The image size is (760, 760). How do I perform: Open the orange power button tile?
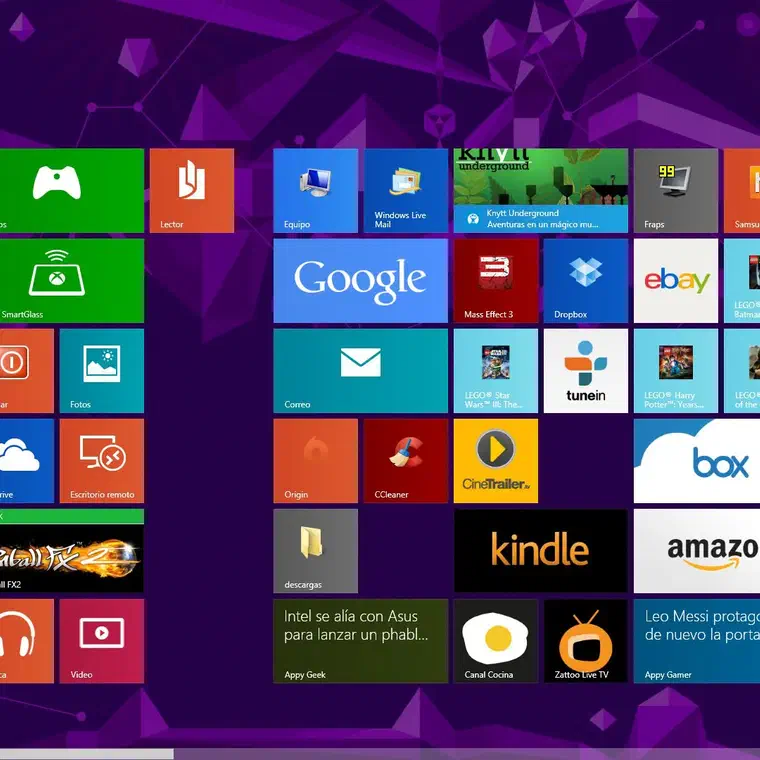tap(27, 371)
